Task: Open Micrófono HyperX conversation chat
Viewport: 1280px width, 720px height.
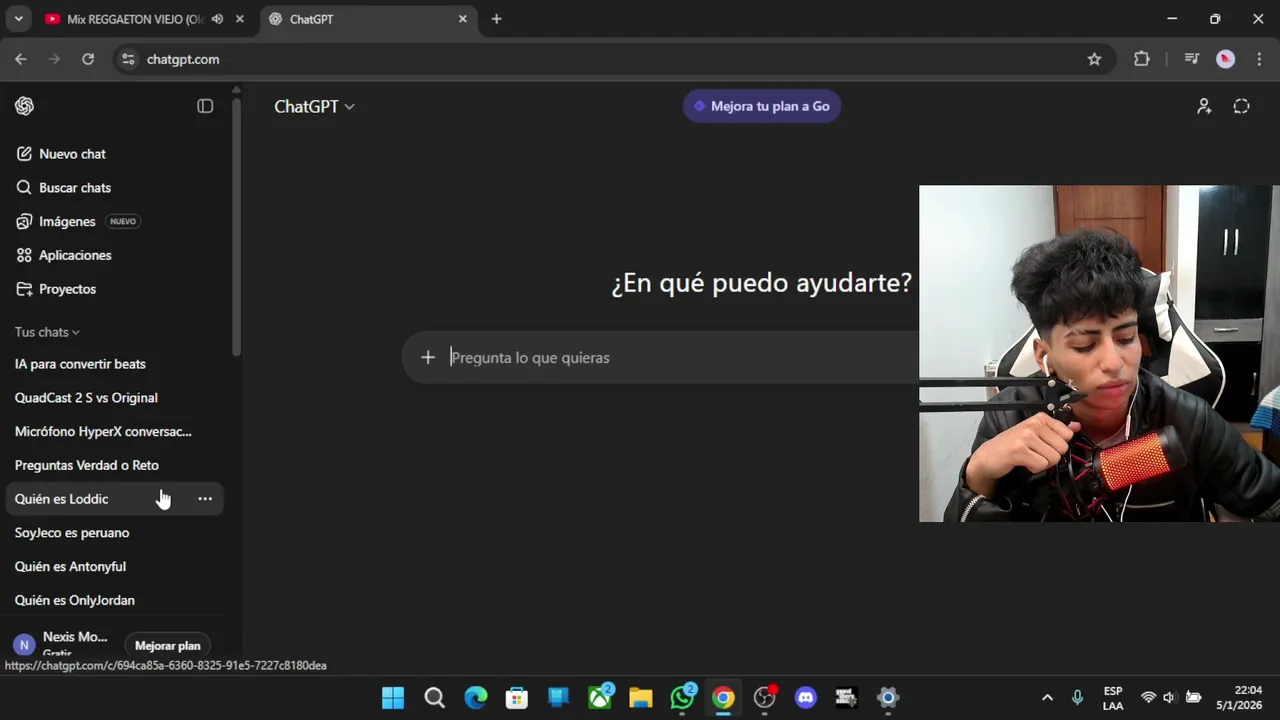Action: pos(115,432)
